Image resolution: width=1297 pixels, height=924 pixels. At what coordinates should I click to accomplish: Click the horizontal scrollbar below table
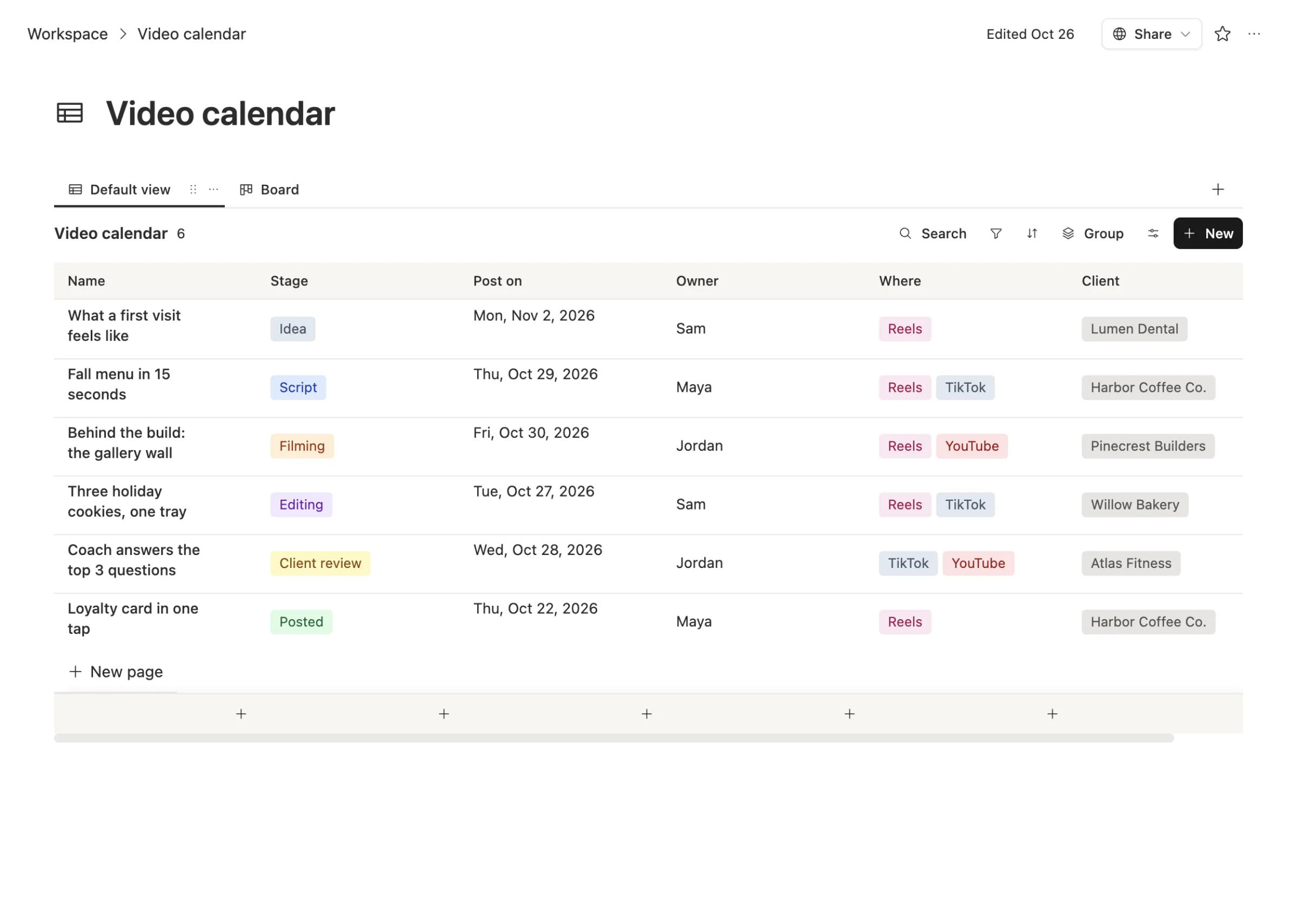614,738
